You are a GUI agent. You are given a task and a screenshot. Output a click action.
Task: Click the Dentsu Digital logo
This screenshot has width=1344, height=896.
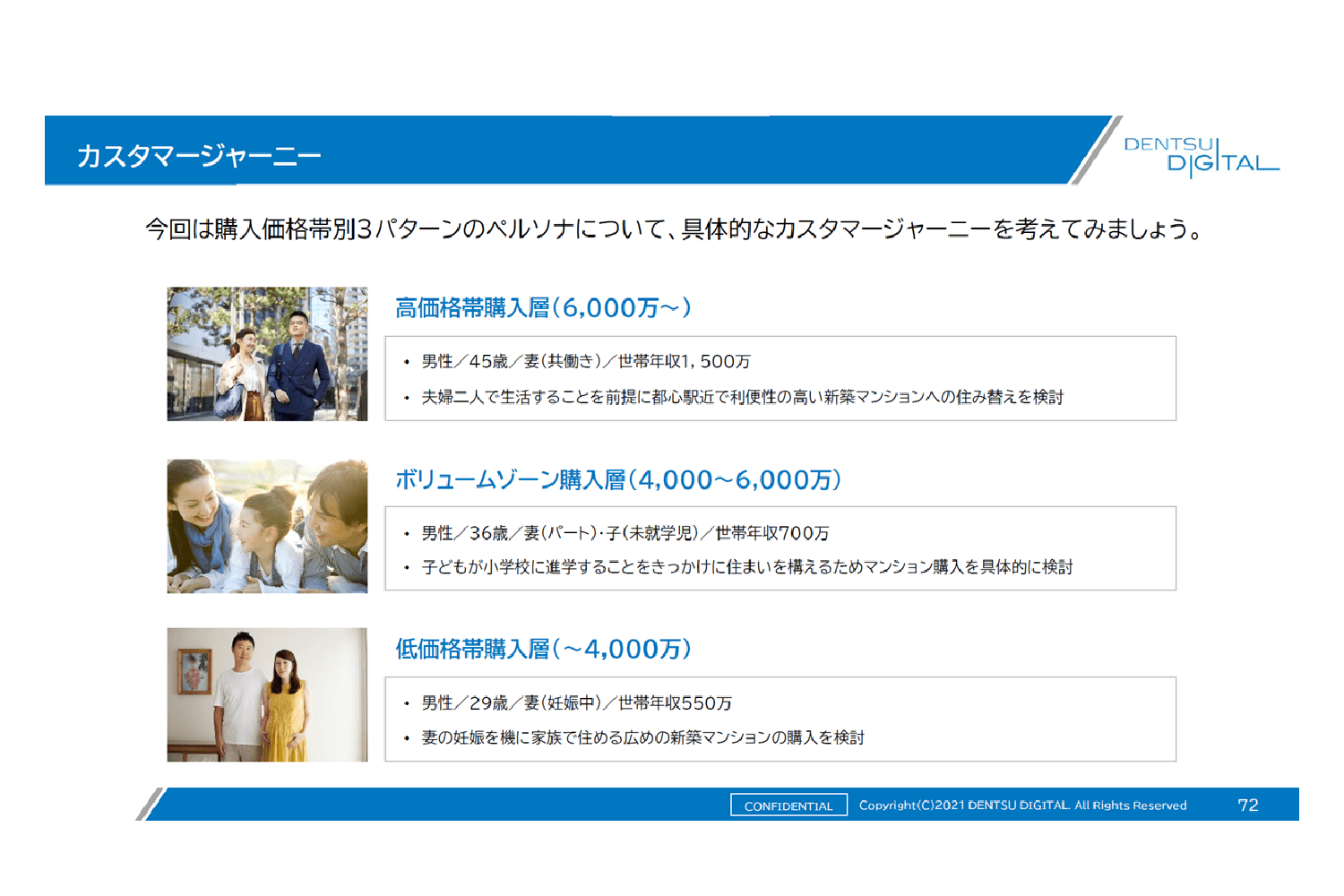pos(1201,157)
